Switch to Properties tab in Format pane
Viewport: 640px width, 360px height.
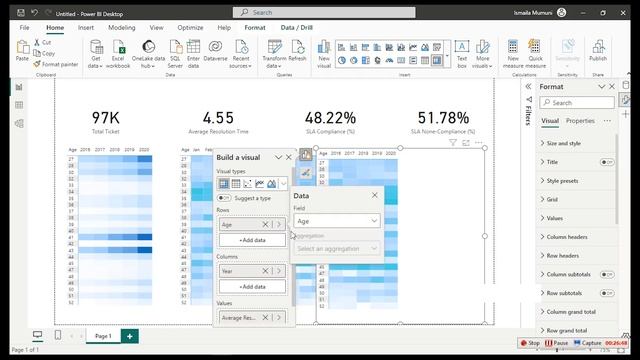(580, 121)
